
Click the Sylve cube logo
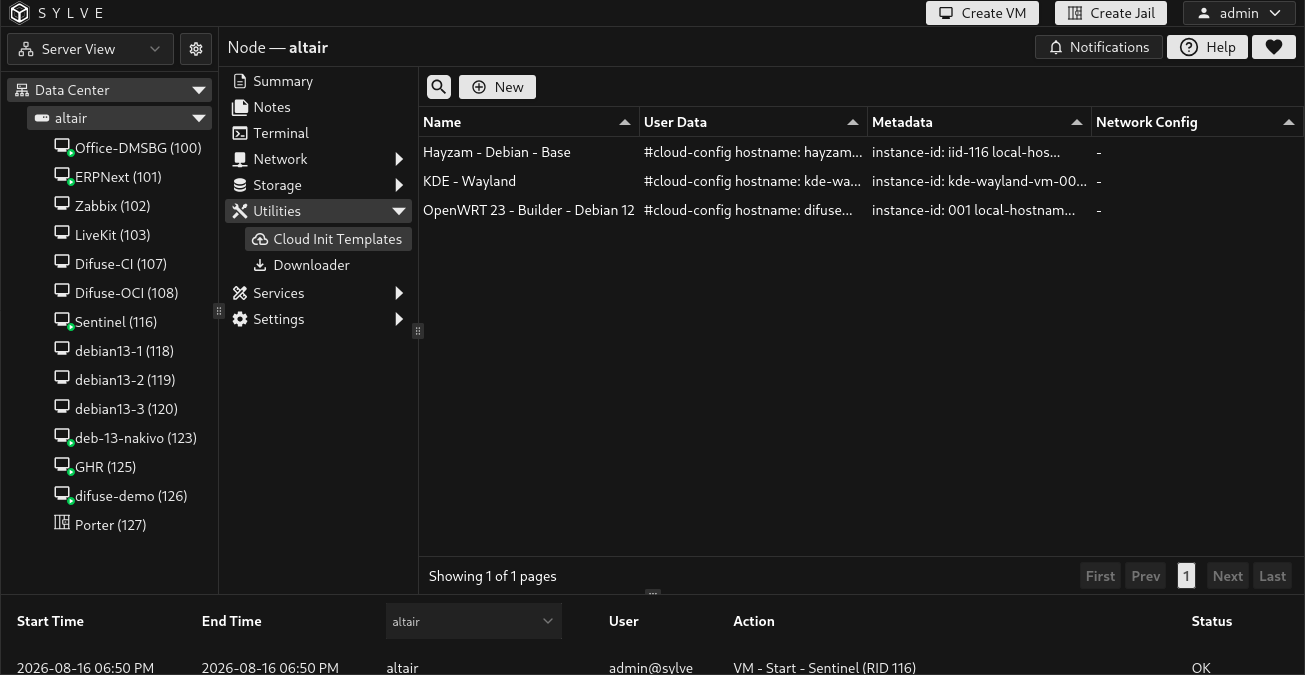20,13
